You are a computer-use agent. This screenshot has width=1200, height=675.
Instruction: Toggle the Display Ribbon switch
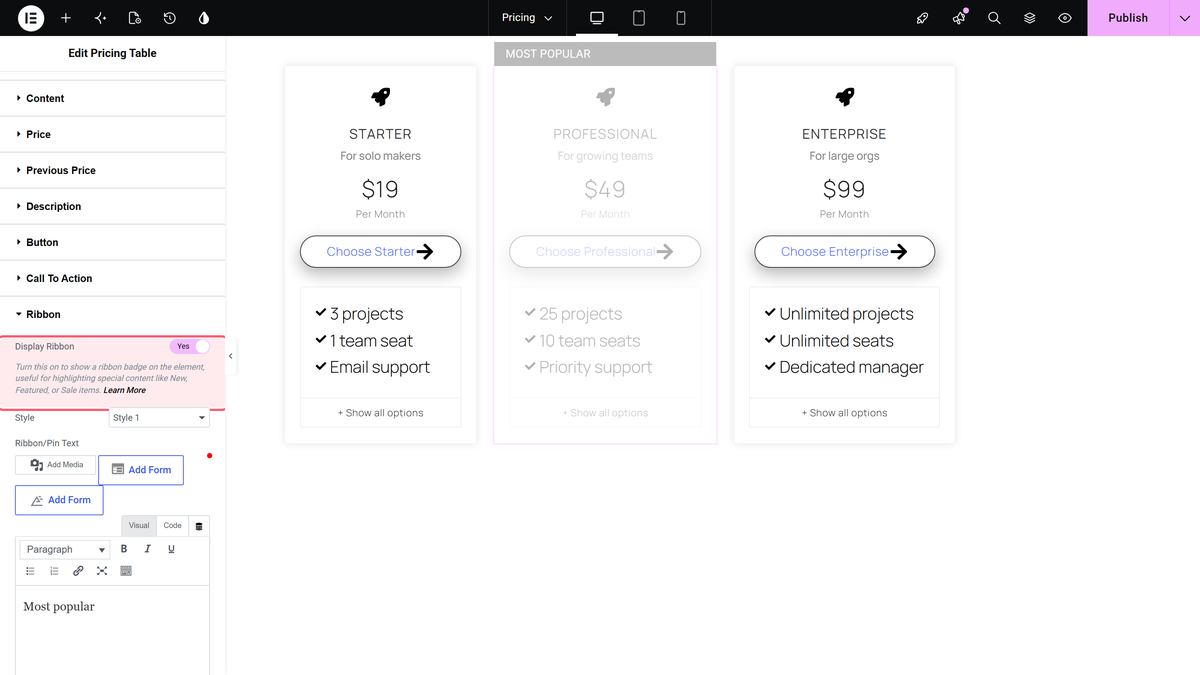[x=189, y=346]
